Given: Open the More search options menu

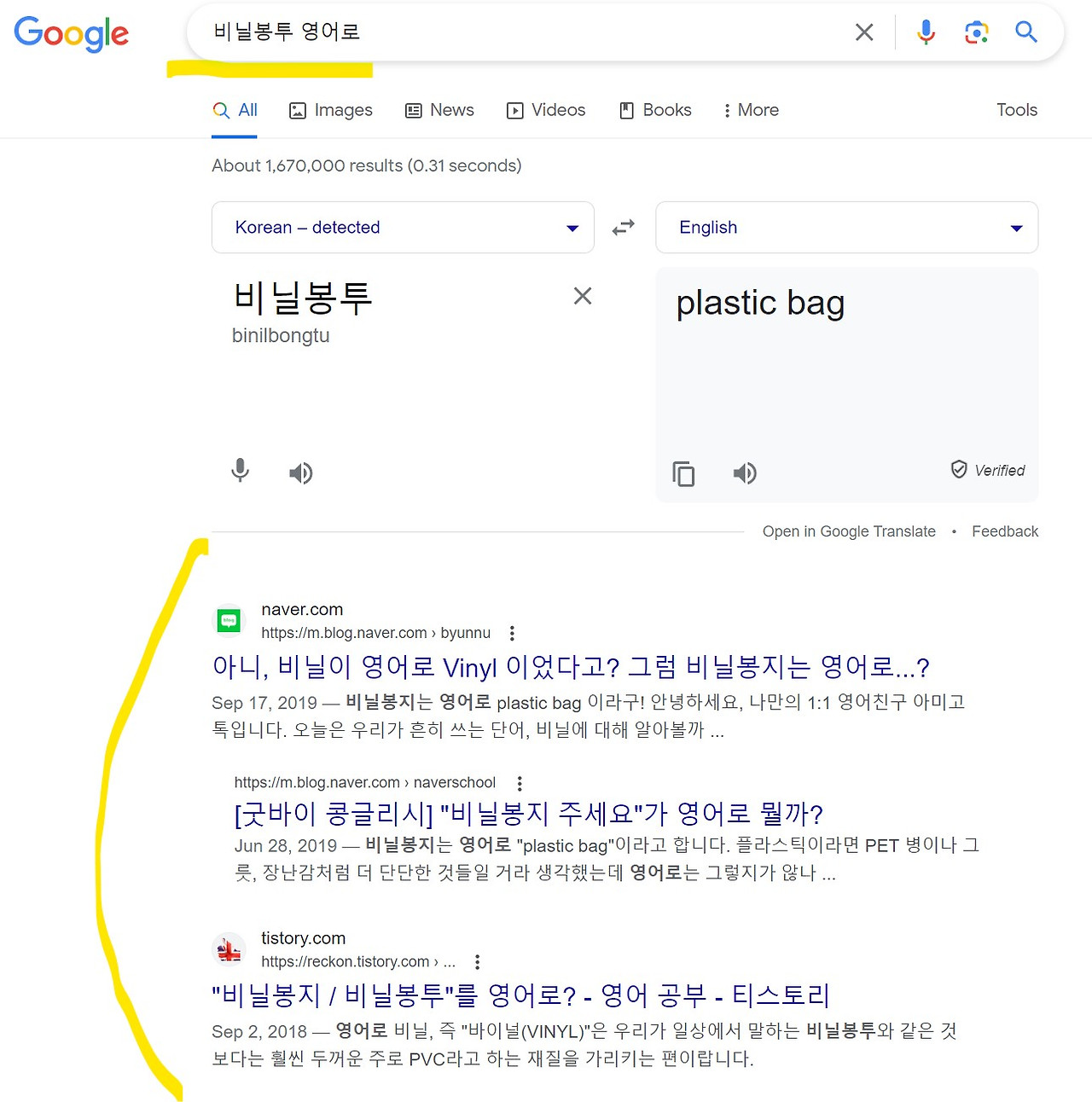Looking at the screenshot, I should [x=749, y=110].
